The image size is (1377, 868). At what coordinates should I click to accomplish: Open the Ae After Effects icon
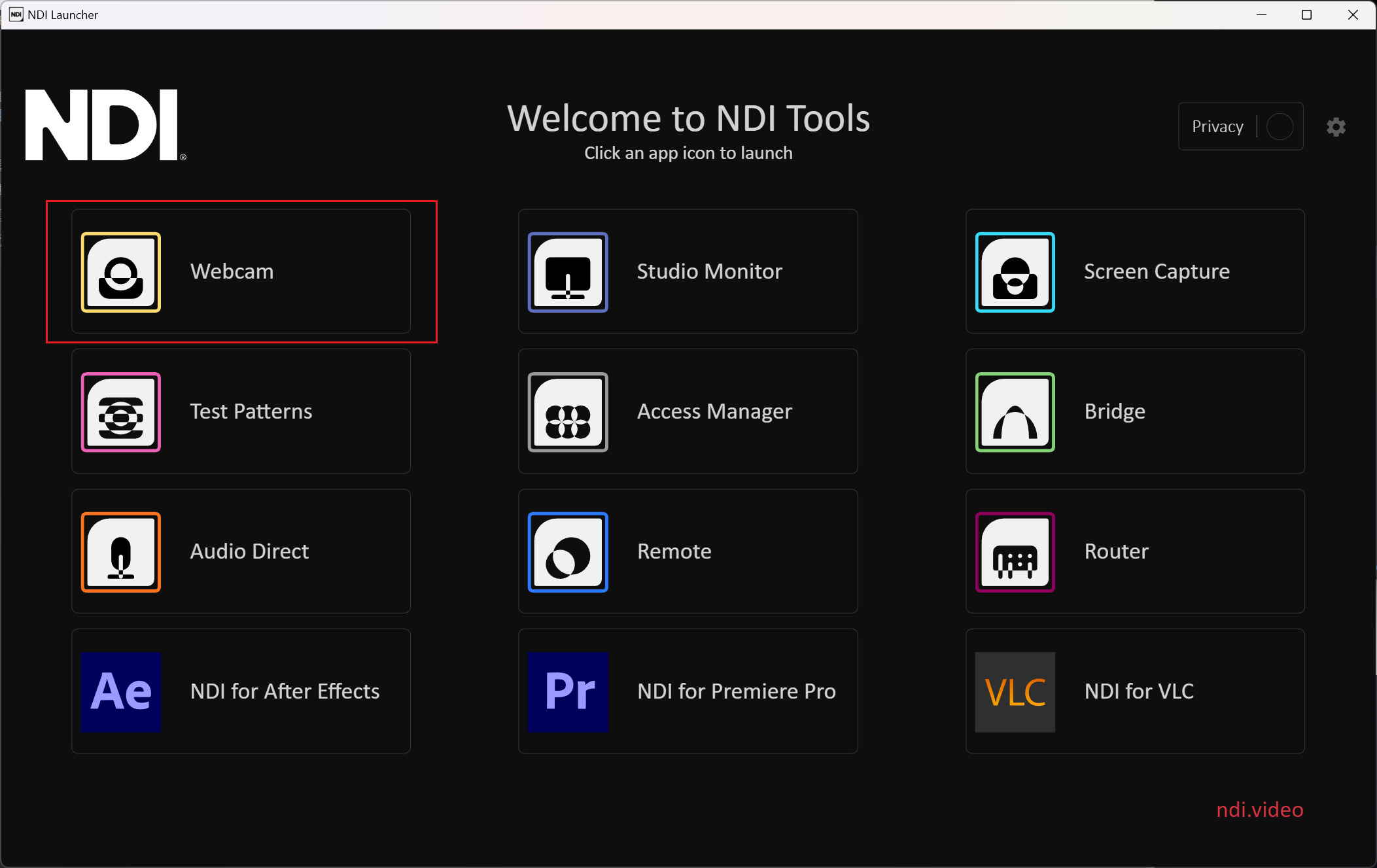[x=121, y=692]
